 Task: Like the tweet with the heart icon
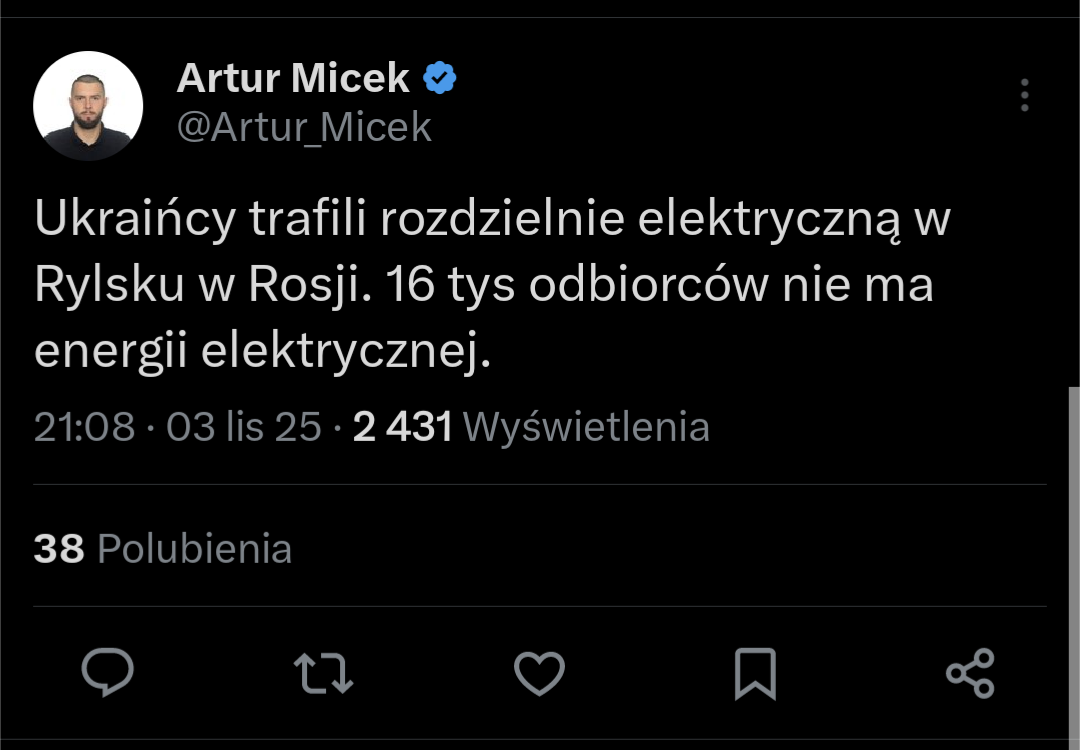(539, 673)
